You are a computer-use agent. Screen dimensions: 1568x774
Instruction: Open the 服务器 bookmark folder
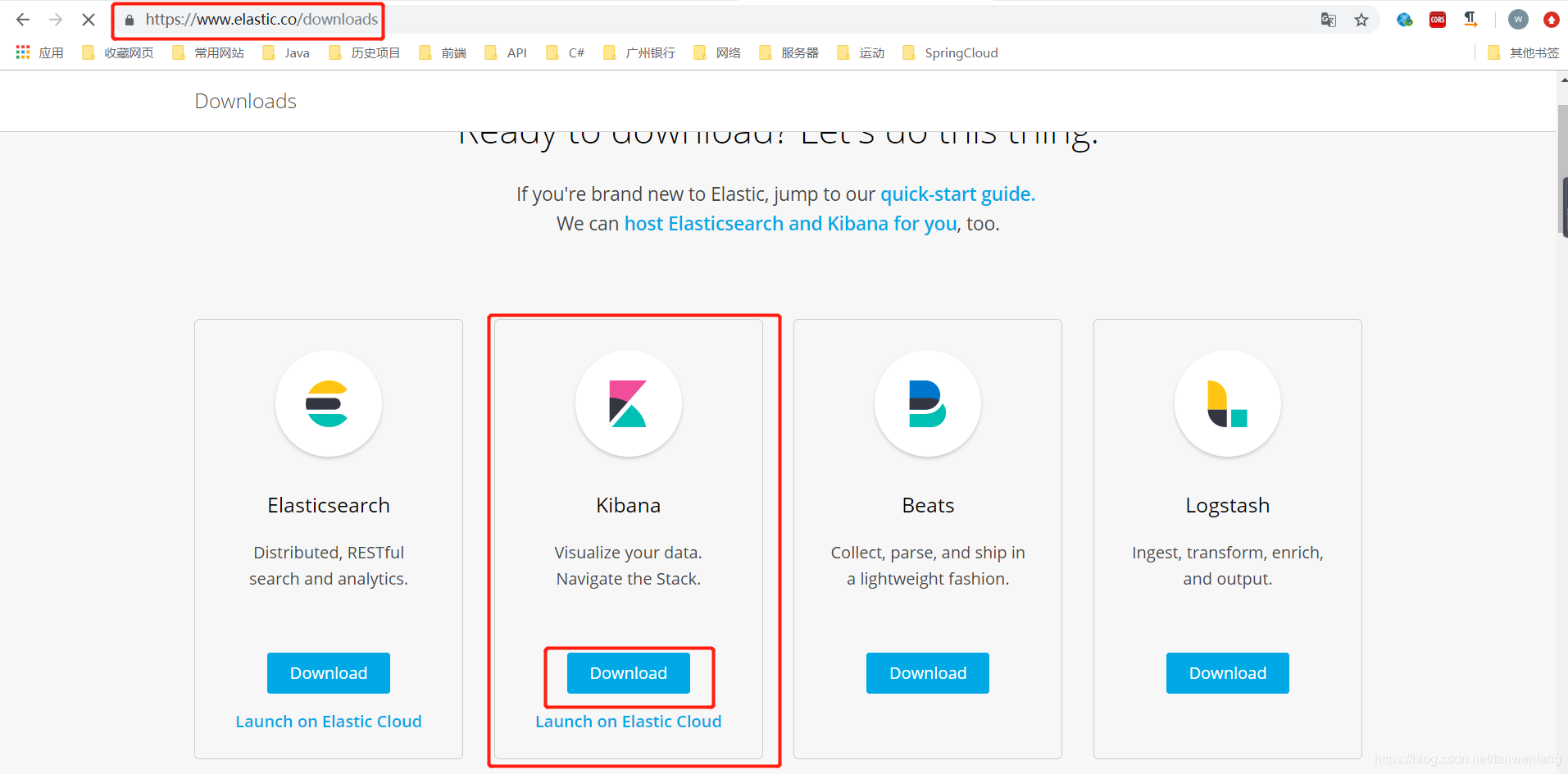coord(789,52)
